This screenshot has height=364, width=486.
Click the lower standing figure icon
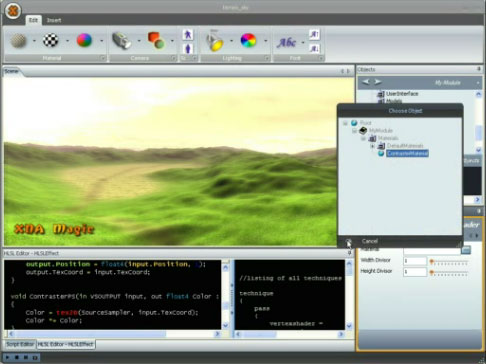point(188,49)
